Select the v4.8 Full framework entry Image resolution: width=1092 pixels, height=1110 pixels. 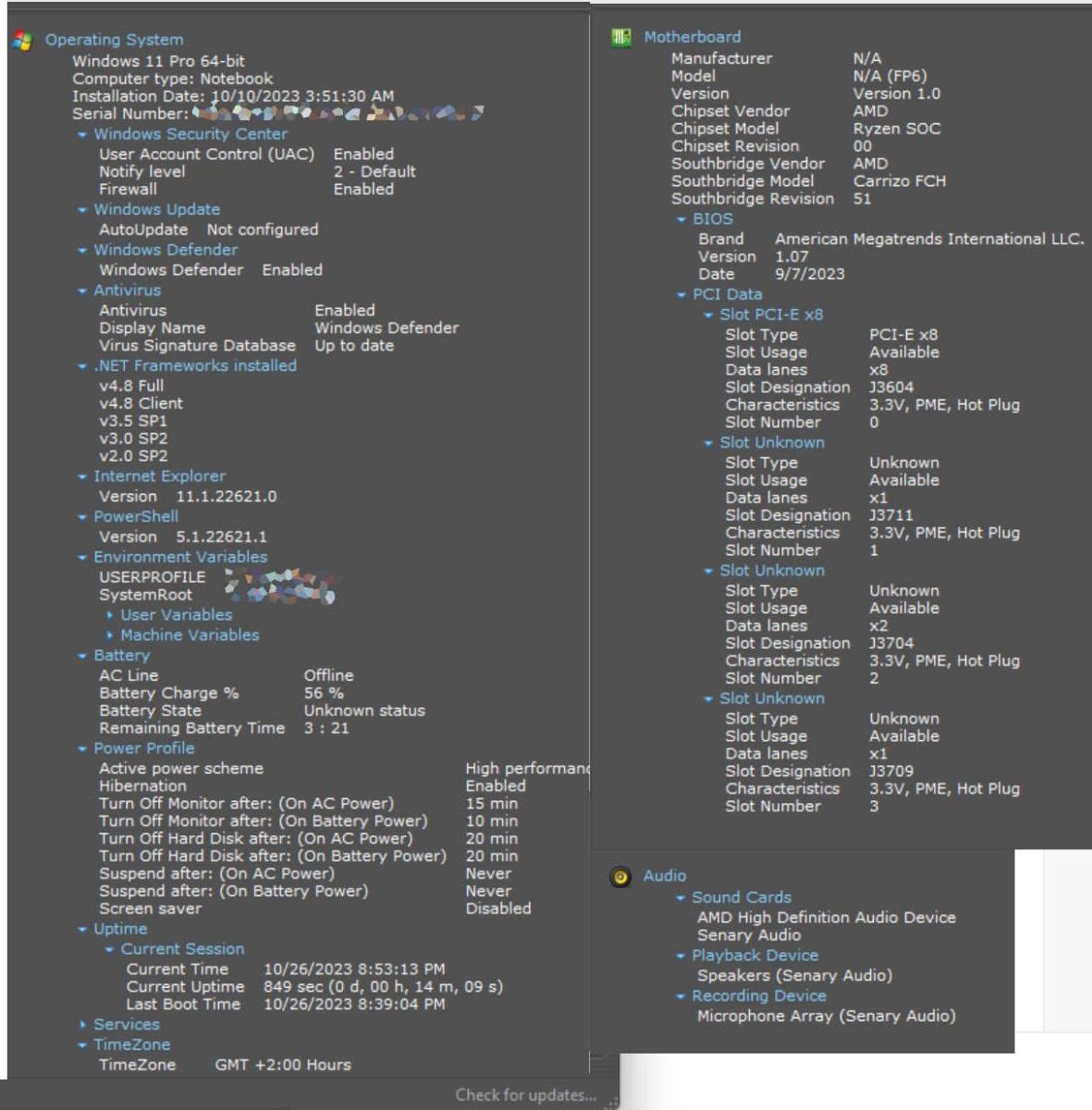(x=131, y=387)
